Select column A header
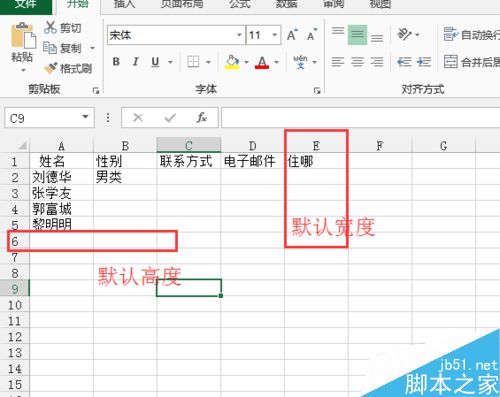The image size is (500, 397). pyautogui.click(x=61, y=146)
